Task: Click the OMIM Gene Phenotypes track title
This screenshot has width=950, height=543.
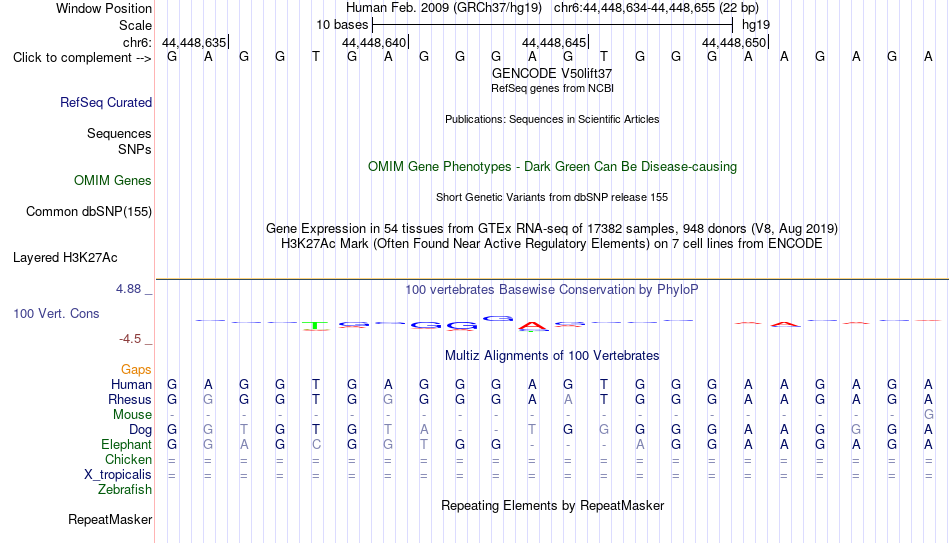Action: [552, 167]
